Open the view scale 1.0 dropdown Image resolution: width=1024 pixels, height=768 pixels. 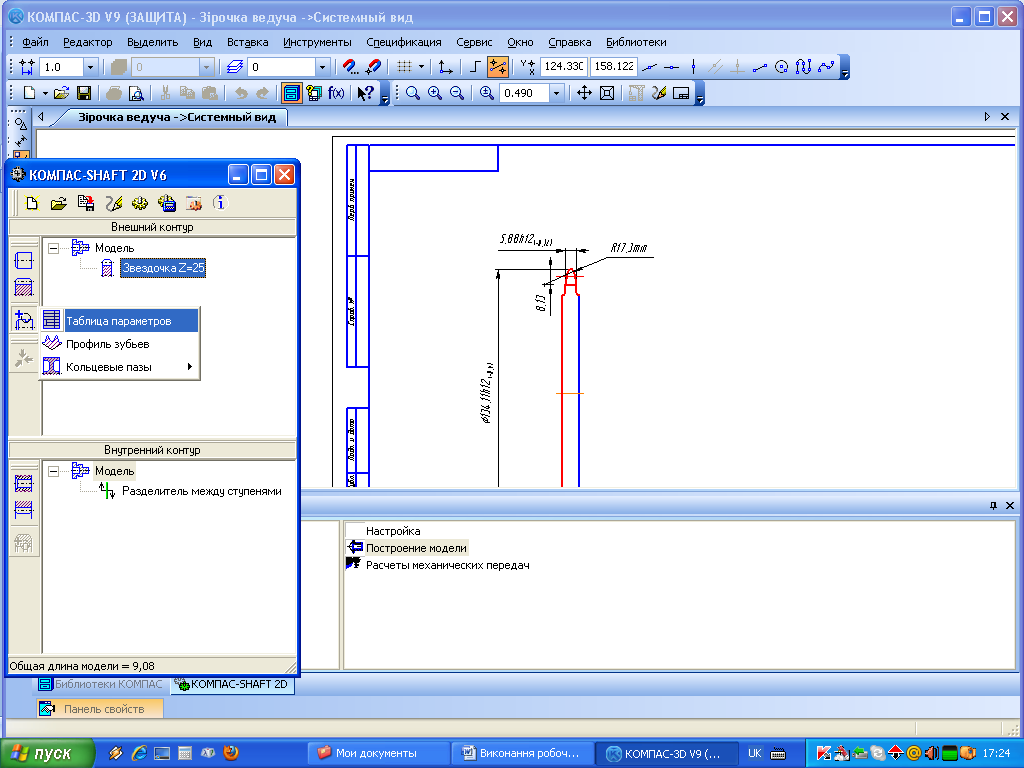click(91, 67)
